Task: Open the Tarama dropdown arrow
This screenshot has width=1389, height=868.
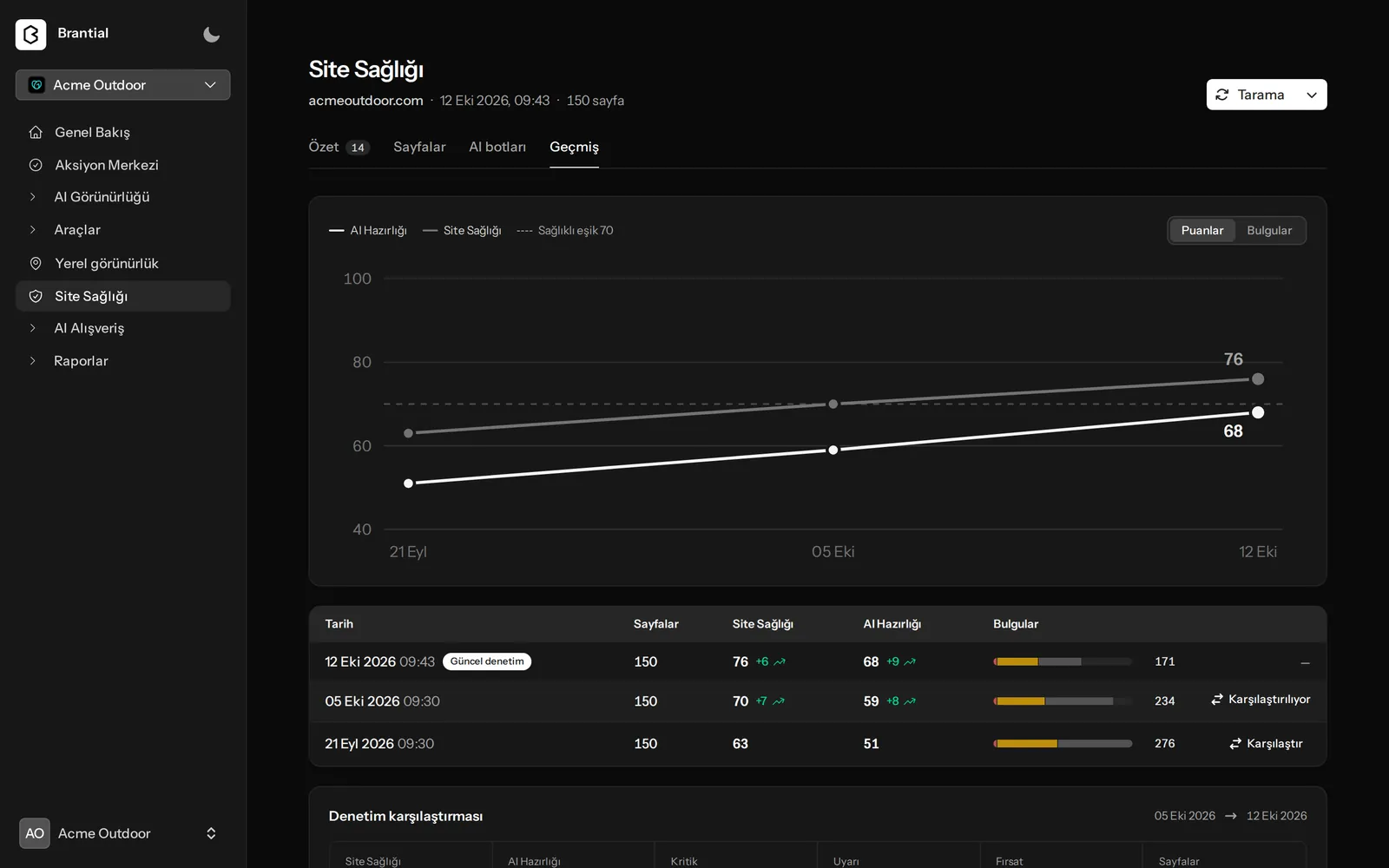Action: 1312,95
